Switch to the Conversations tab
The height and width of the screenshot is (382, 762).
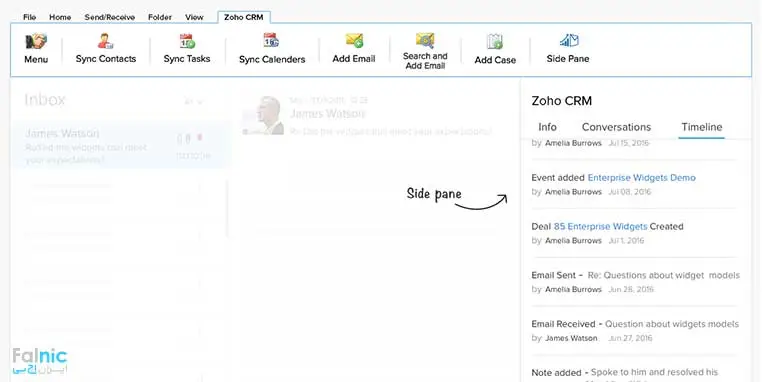(x=616, y=127)
